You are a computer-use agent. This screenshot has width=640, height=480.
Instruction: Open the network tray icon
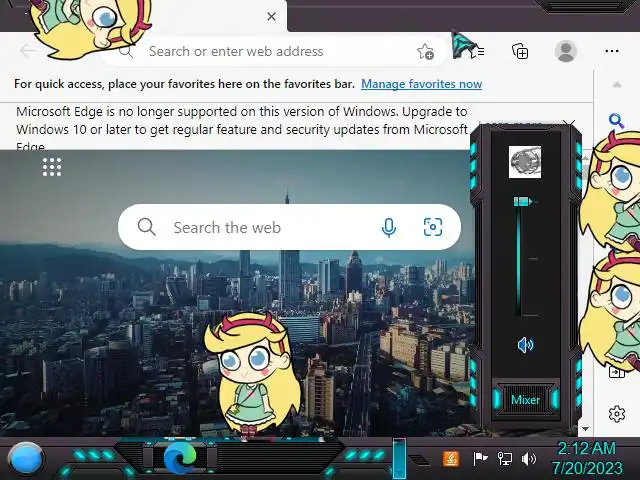coord(504,459)
